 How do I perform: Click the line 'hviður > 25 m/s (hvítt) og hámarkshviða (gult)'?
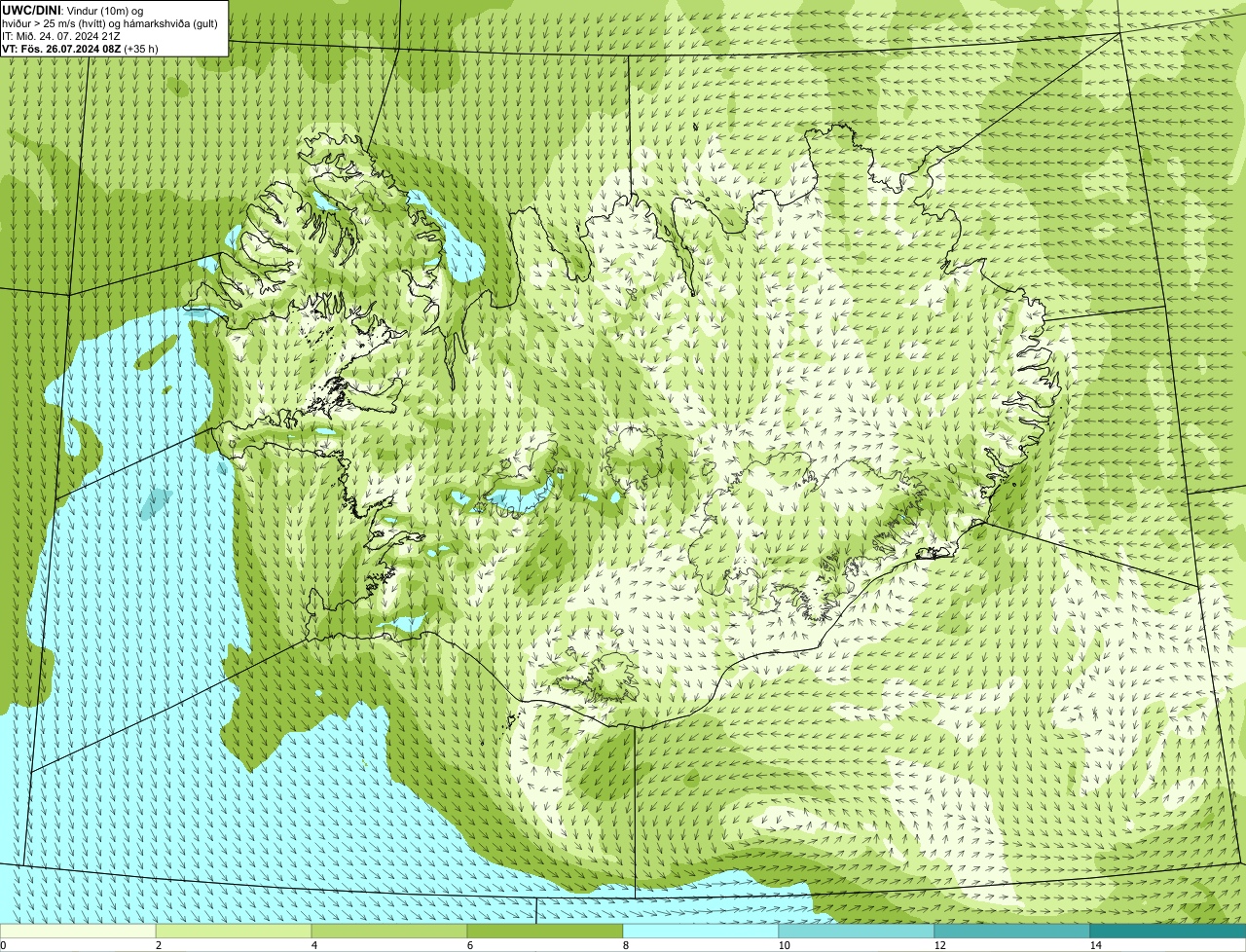[x=109, y=23]
